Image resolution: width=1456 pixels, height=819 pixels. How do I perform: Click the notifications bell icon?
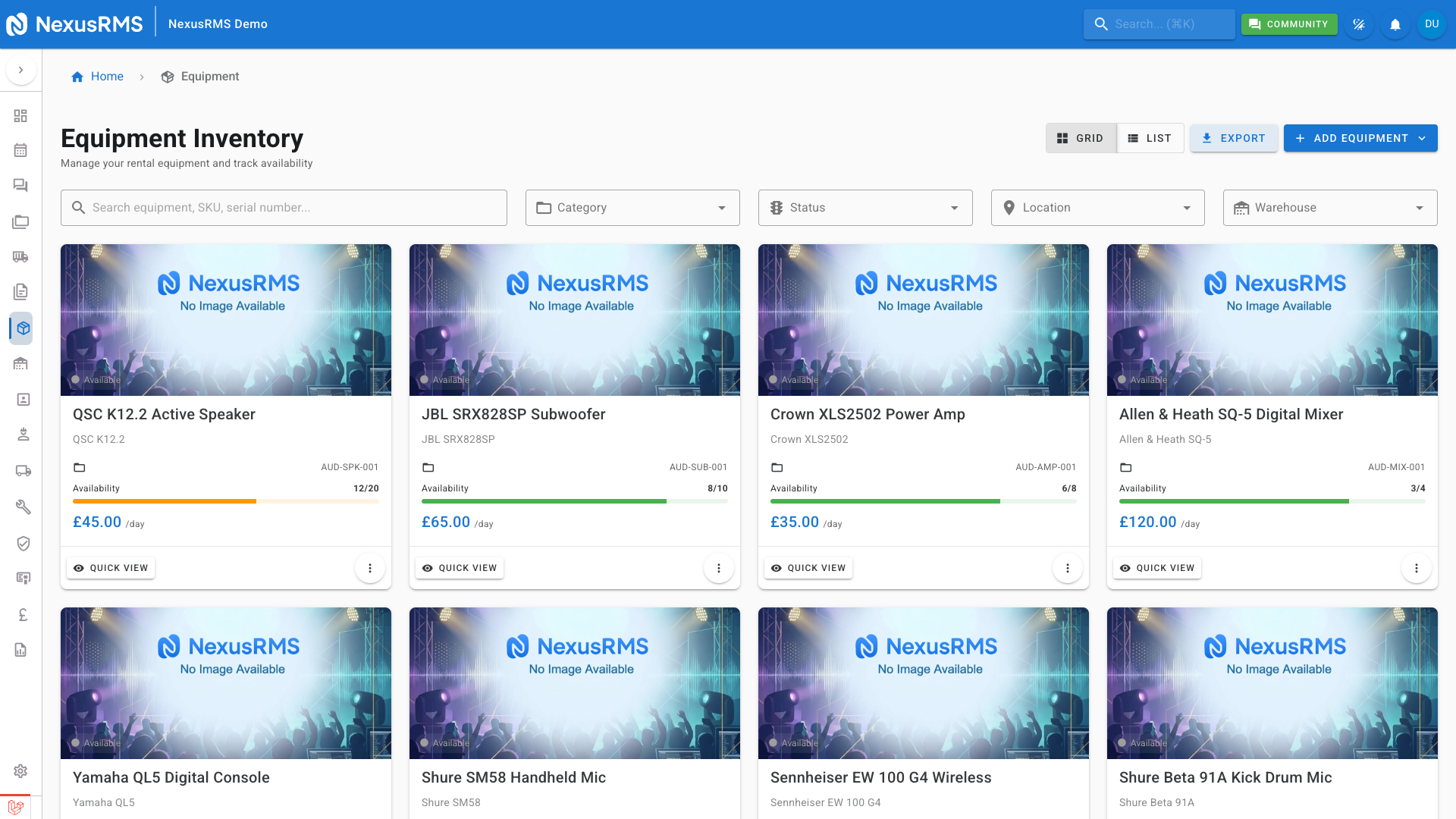click(x=1395, y=24)
